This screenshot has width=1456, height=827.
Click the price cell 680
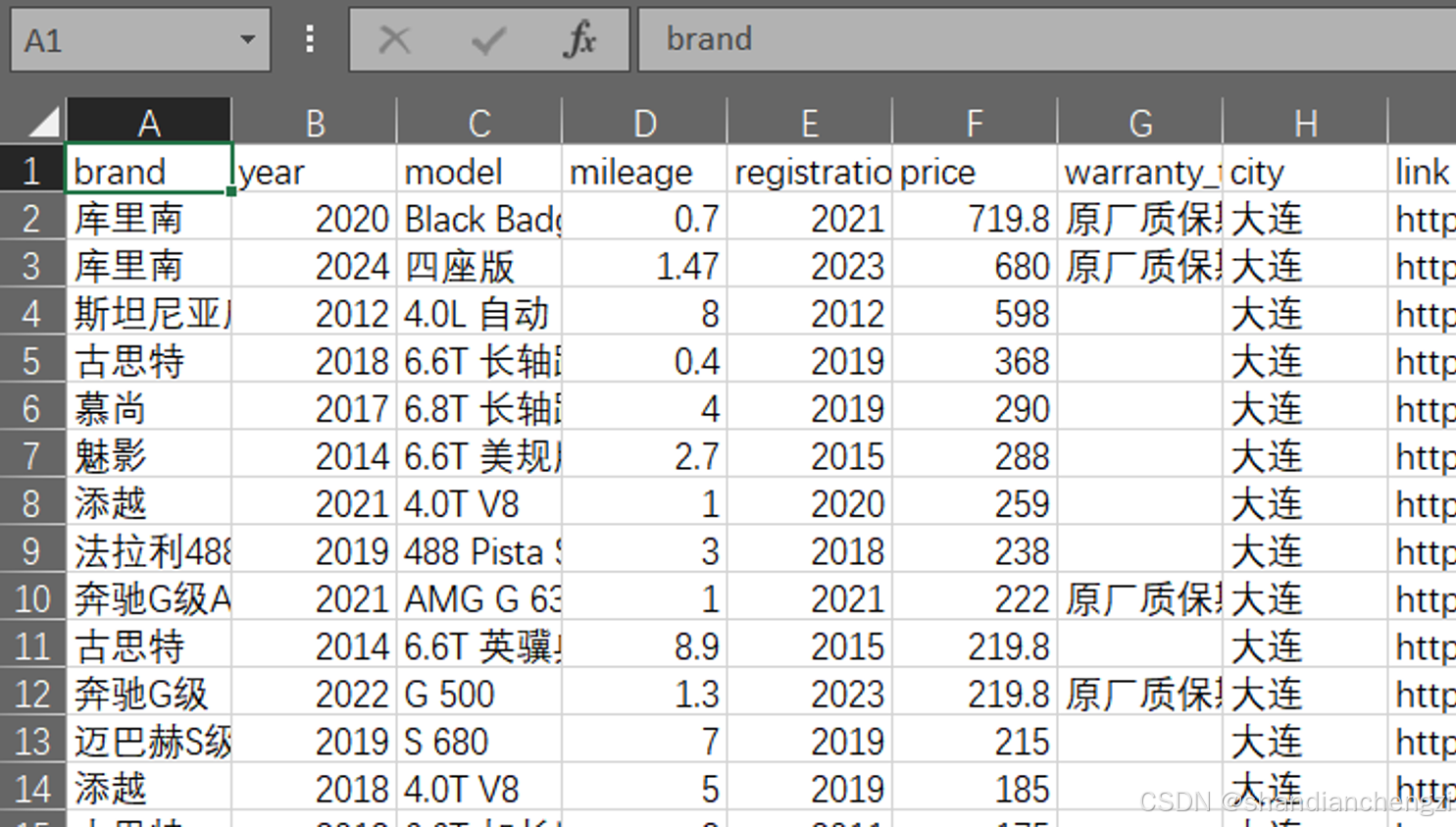pyautogui.click(x=975, y=266)
